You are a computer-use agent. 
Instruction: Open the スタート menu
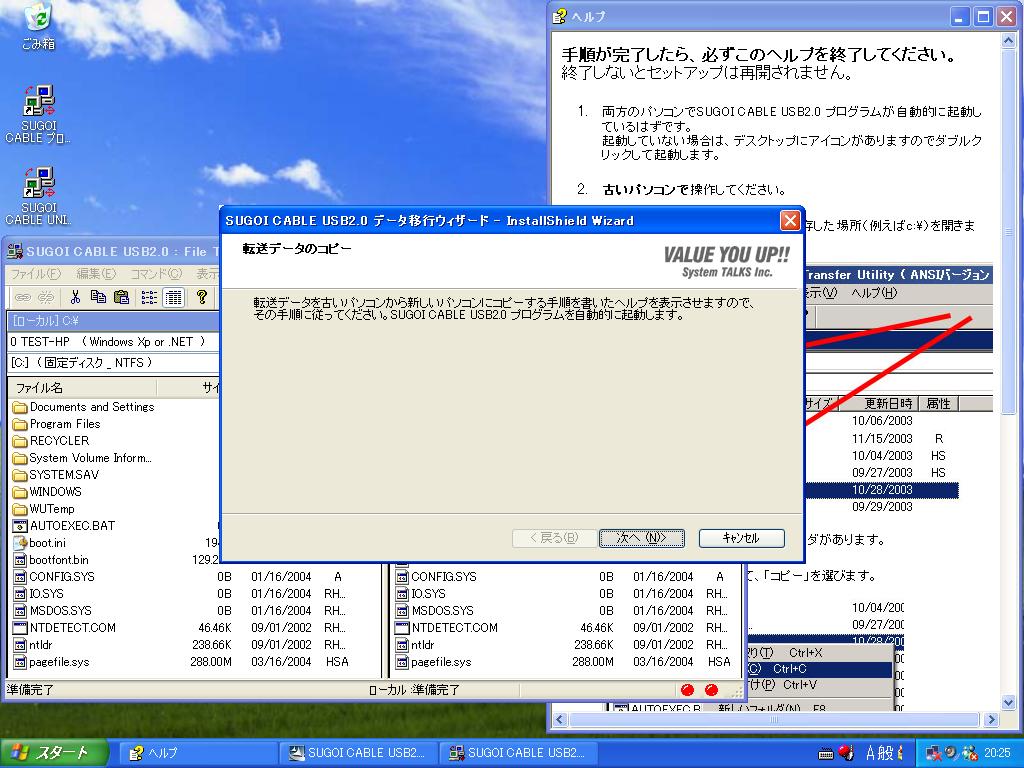click(54, 753)
